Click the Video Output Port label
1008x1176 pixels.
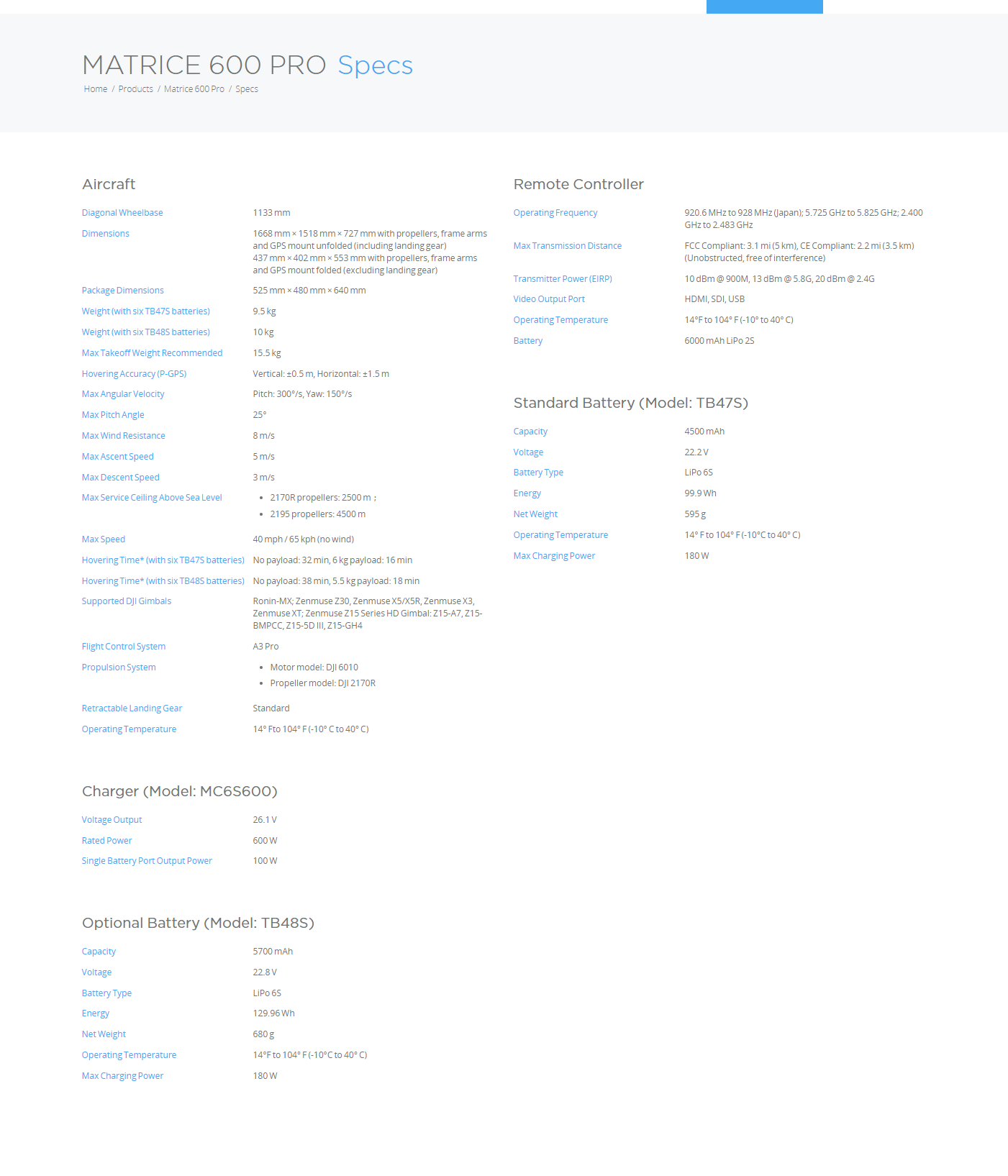point(549,299)
